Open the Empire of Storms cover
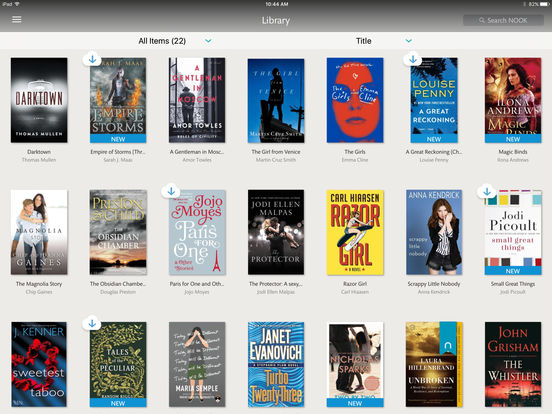The height and width of the screenshot is (414, 552). coord(118,100)
